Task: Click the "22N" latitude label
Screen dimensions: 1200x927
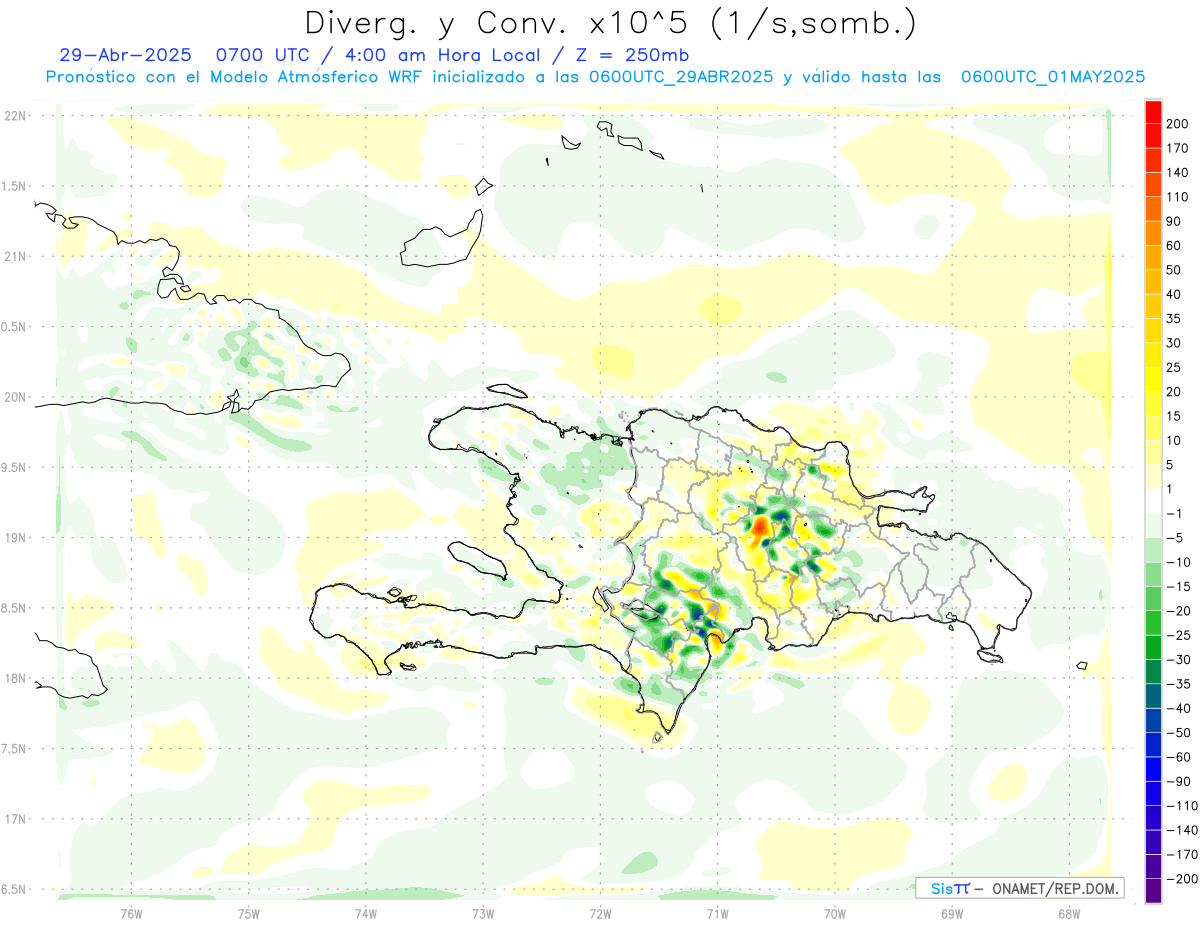Action: tap(14, 116)
